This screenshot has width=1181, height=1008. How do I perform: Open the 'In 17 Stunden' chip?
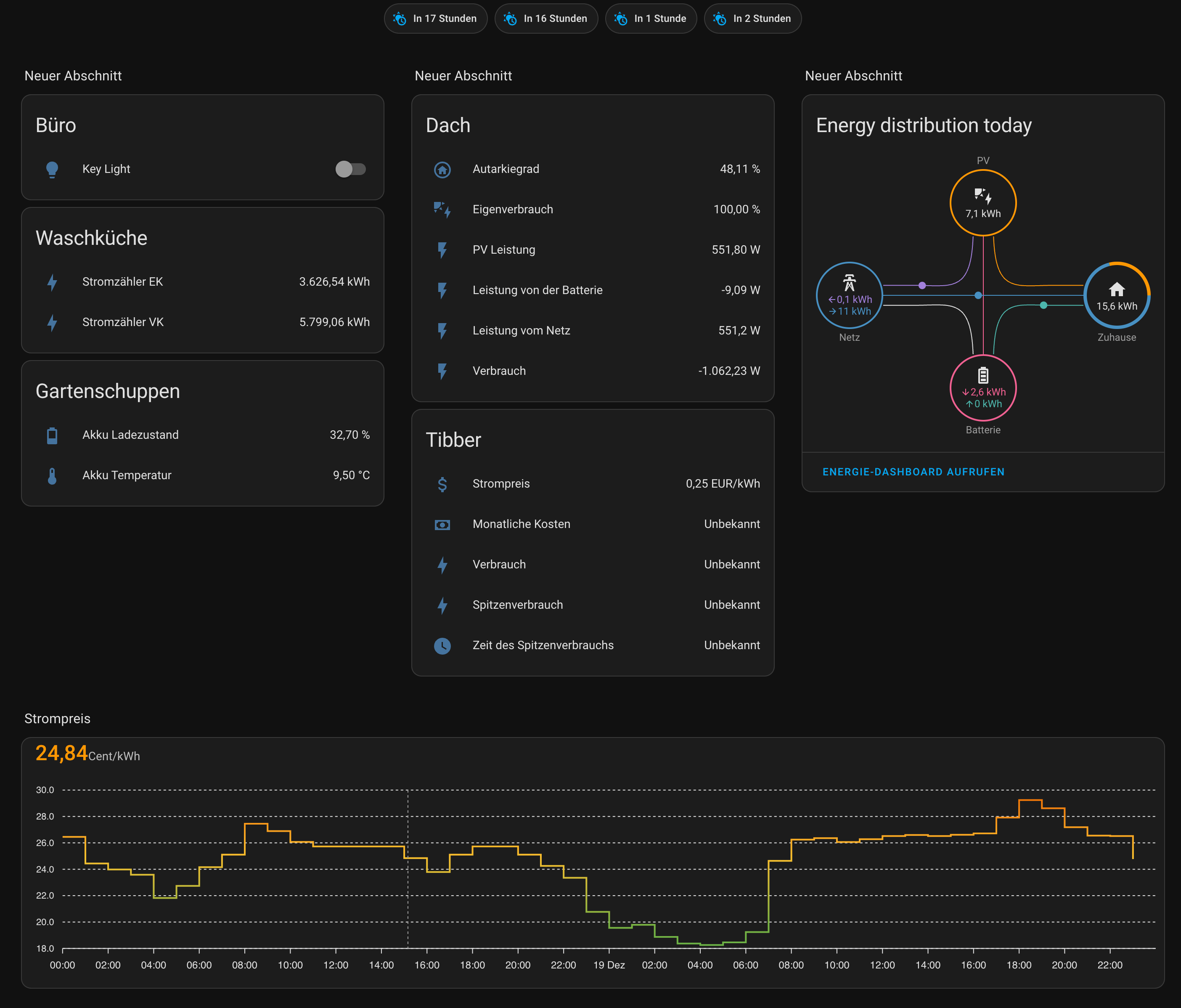435,19
